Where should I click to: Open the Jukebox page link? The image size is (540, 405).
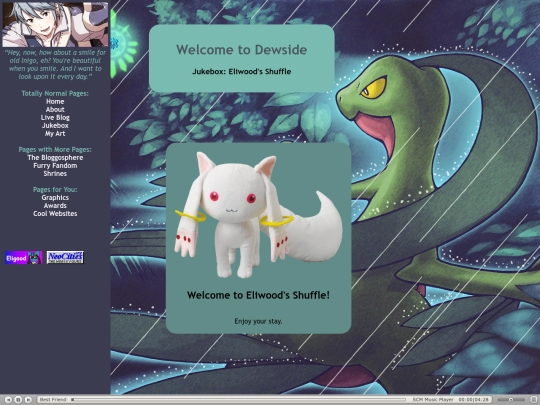(55, 126)
